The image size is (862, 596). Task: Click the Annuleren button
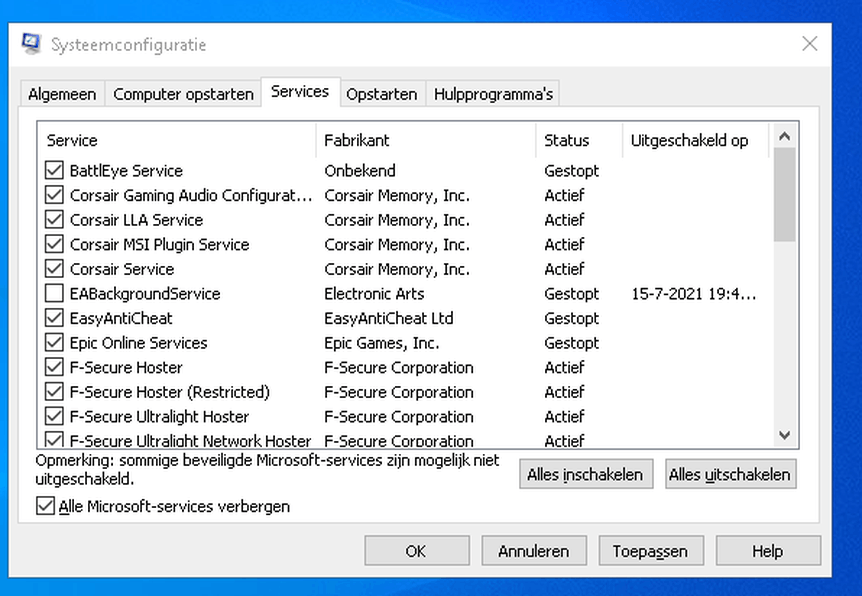point(534,551)
